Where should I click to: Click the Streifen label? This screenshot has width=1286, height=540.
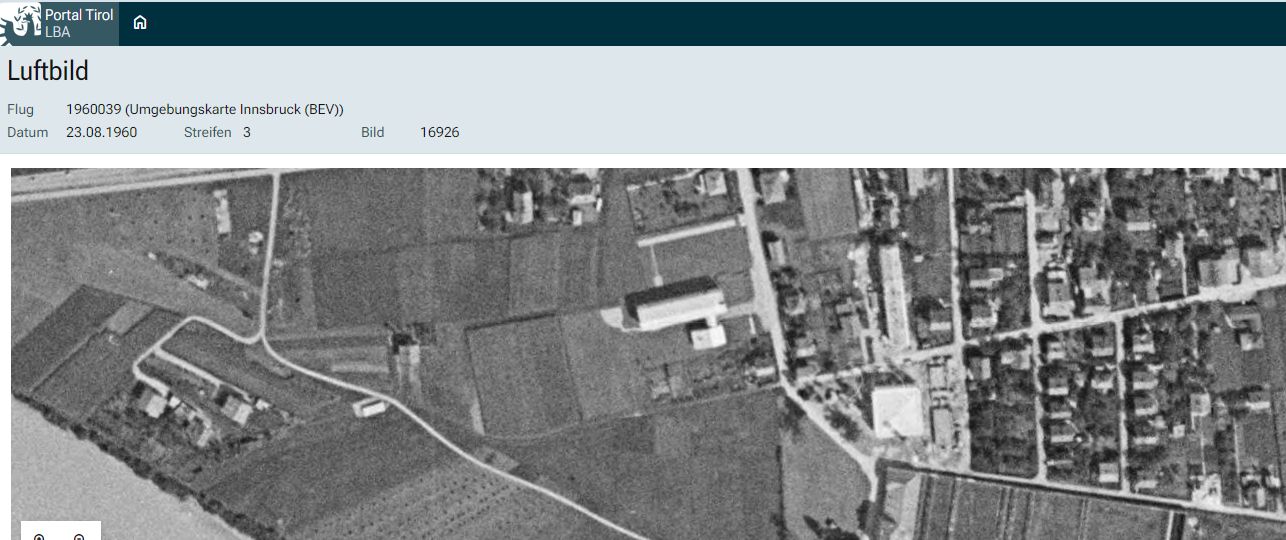coord(207,132)
